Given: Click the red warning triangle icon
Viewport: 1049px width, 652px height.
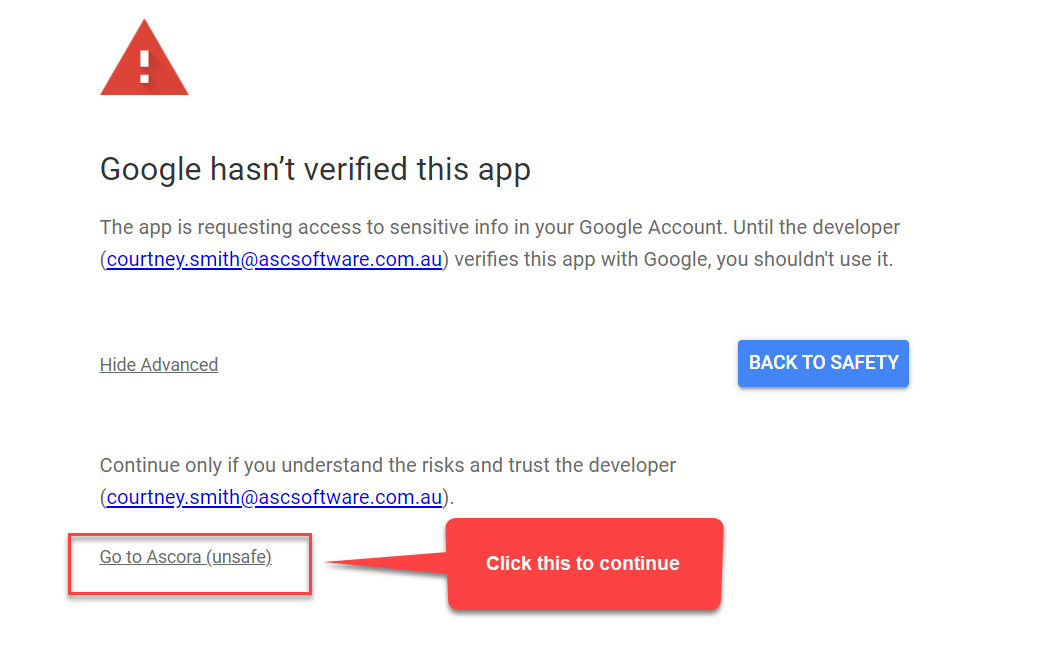Looking at the screenshot, I should 144,62.
